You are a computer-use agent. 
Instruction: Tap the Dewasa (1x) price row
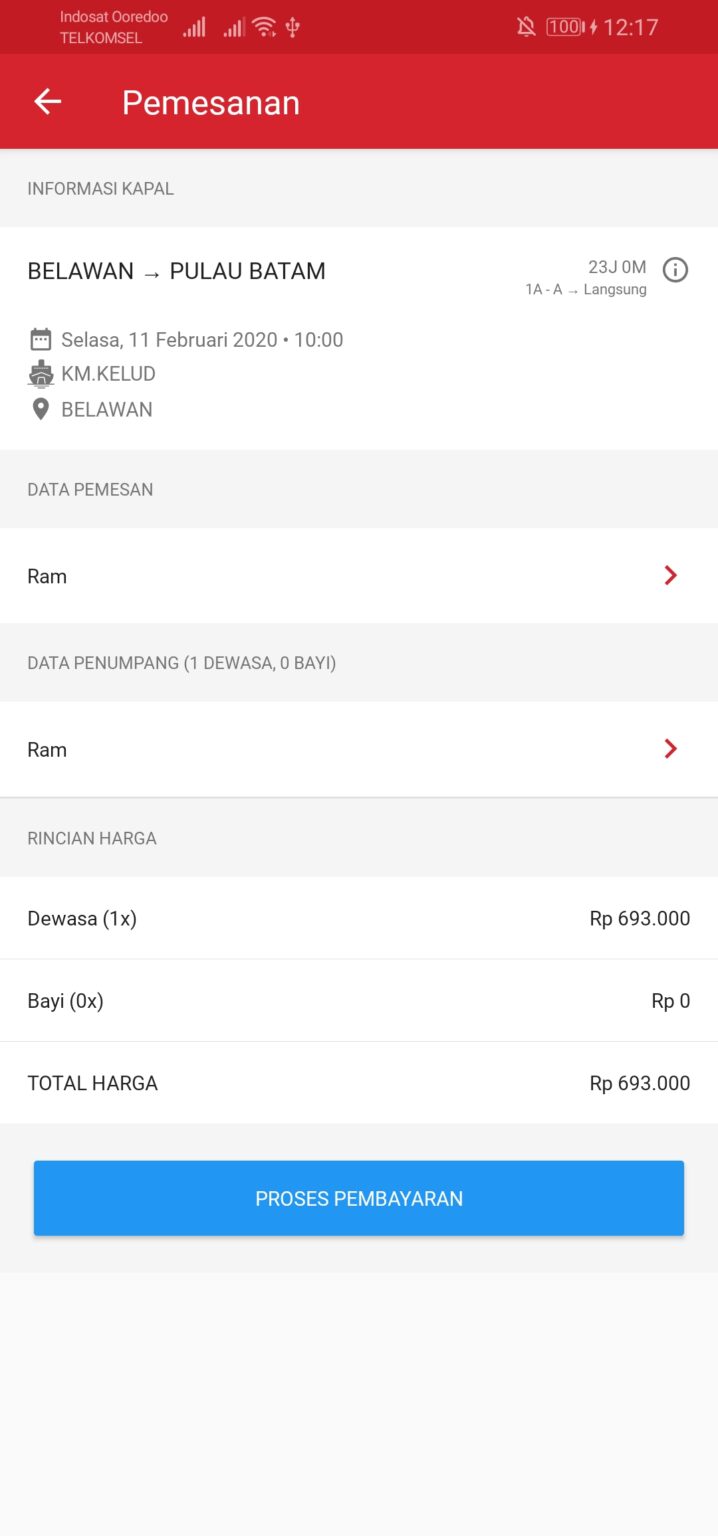358,918
